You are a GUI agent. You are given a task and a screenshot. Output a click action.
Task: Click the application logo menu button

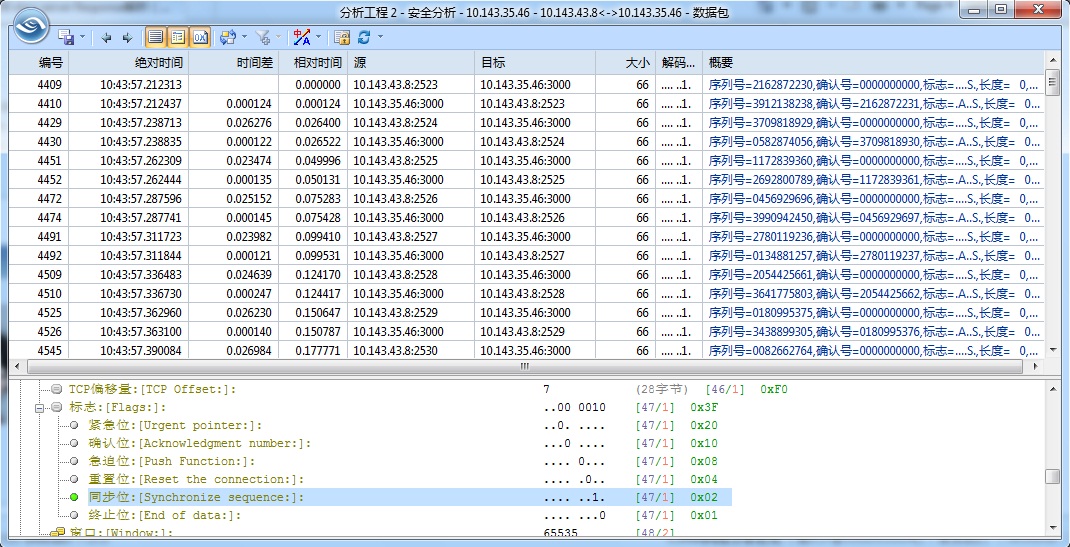point(30,25)
